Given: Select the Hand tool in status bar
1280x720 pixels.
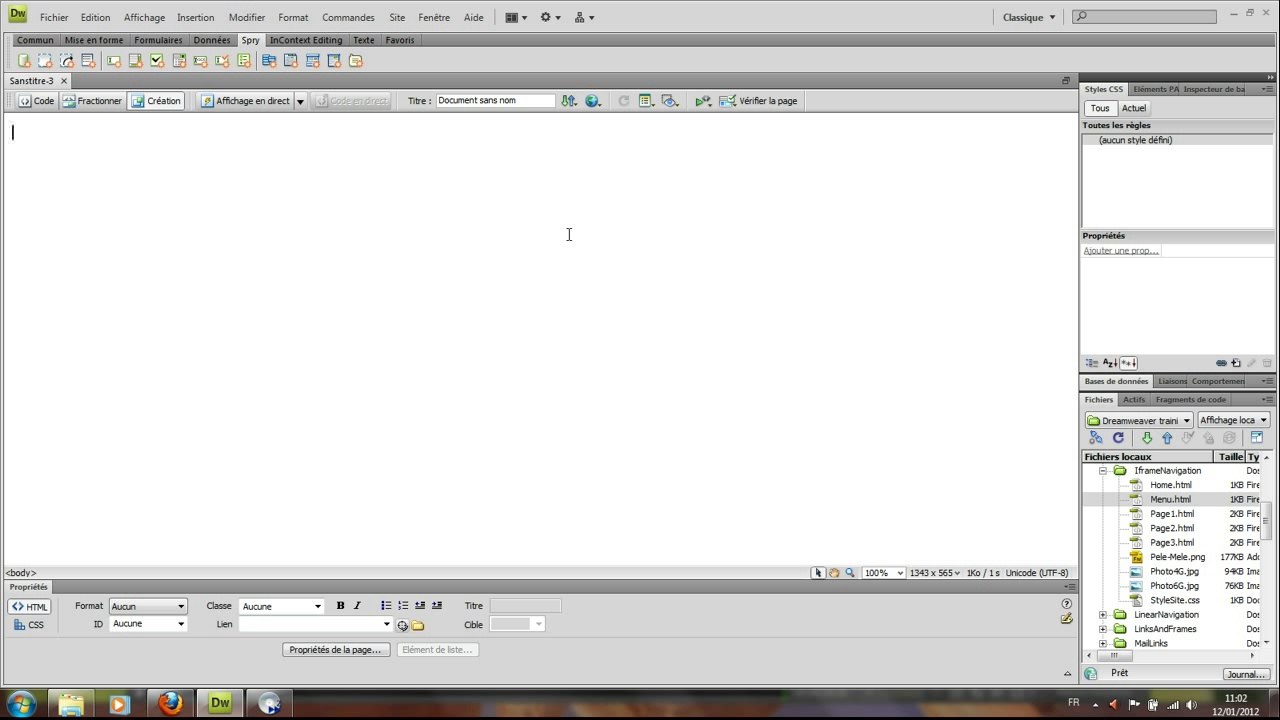Looking at the screenshot, I should [x=834, y=573].
